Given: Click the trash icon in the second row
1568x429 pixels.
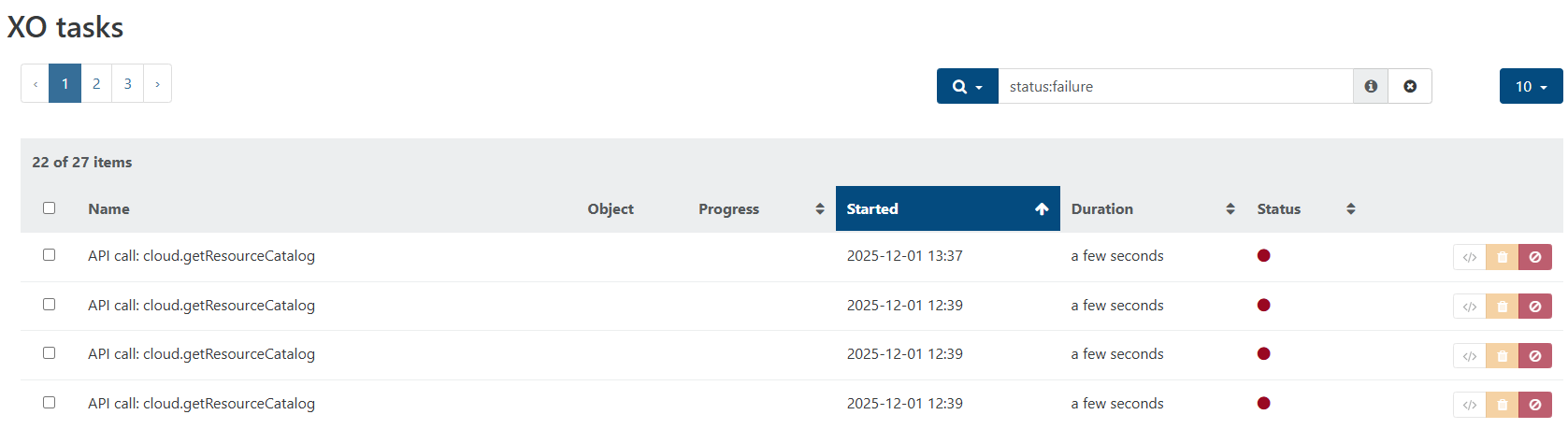Looking at the screenshot, I should pos(1502,307).
